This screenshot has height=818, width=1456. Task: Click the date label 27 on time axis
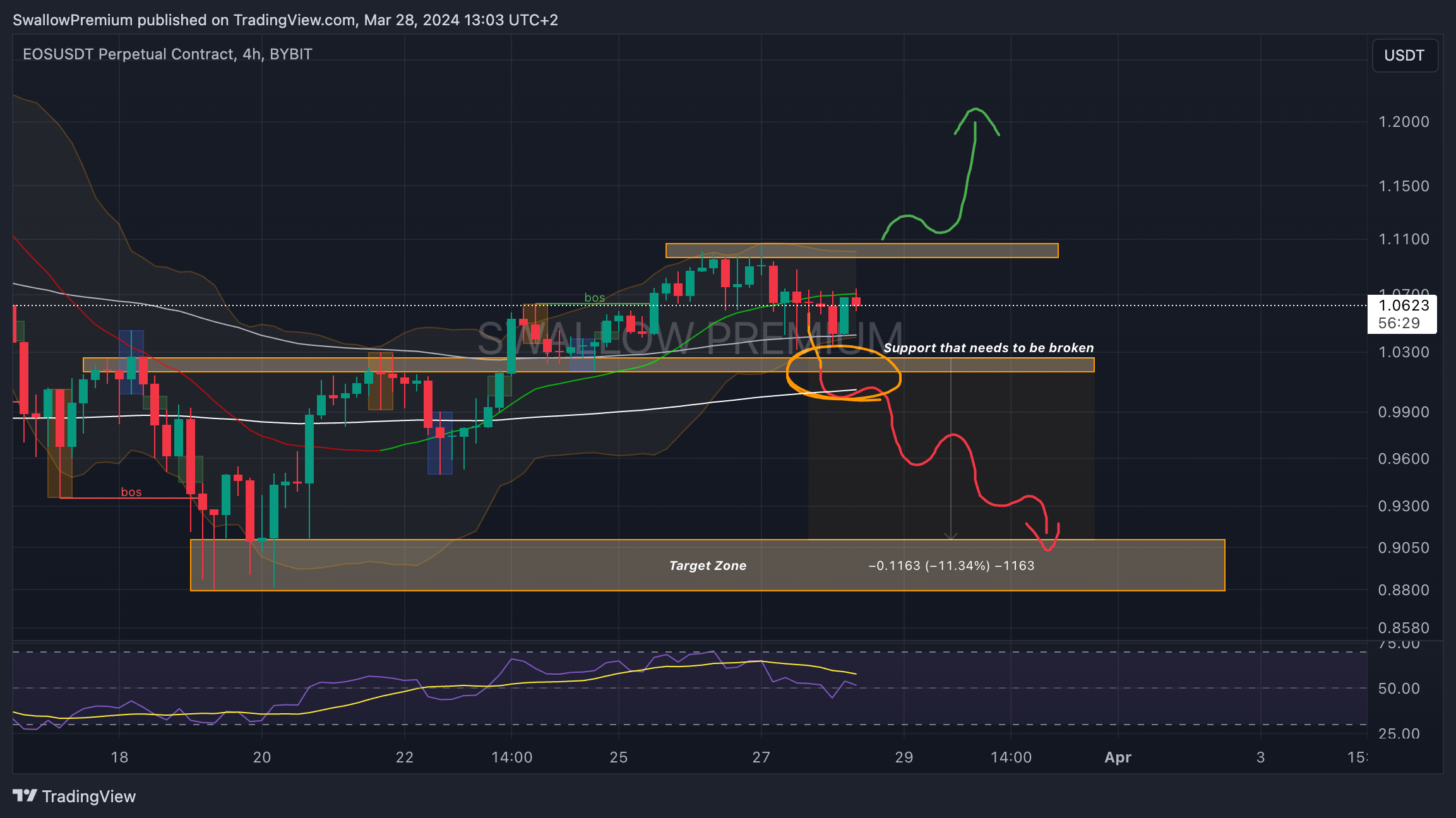(x=761, y=757)
